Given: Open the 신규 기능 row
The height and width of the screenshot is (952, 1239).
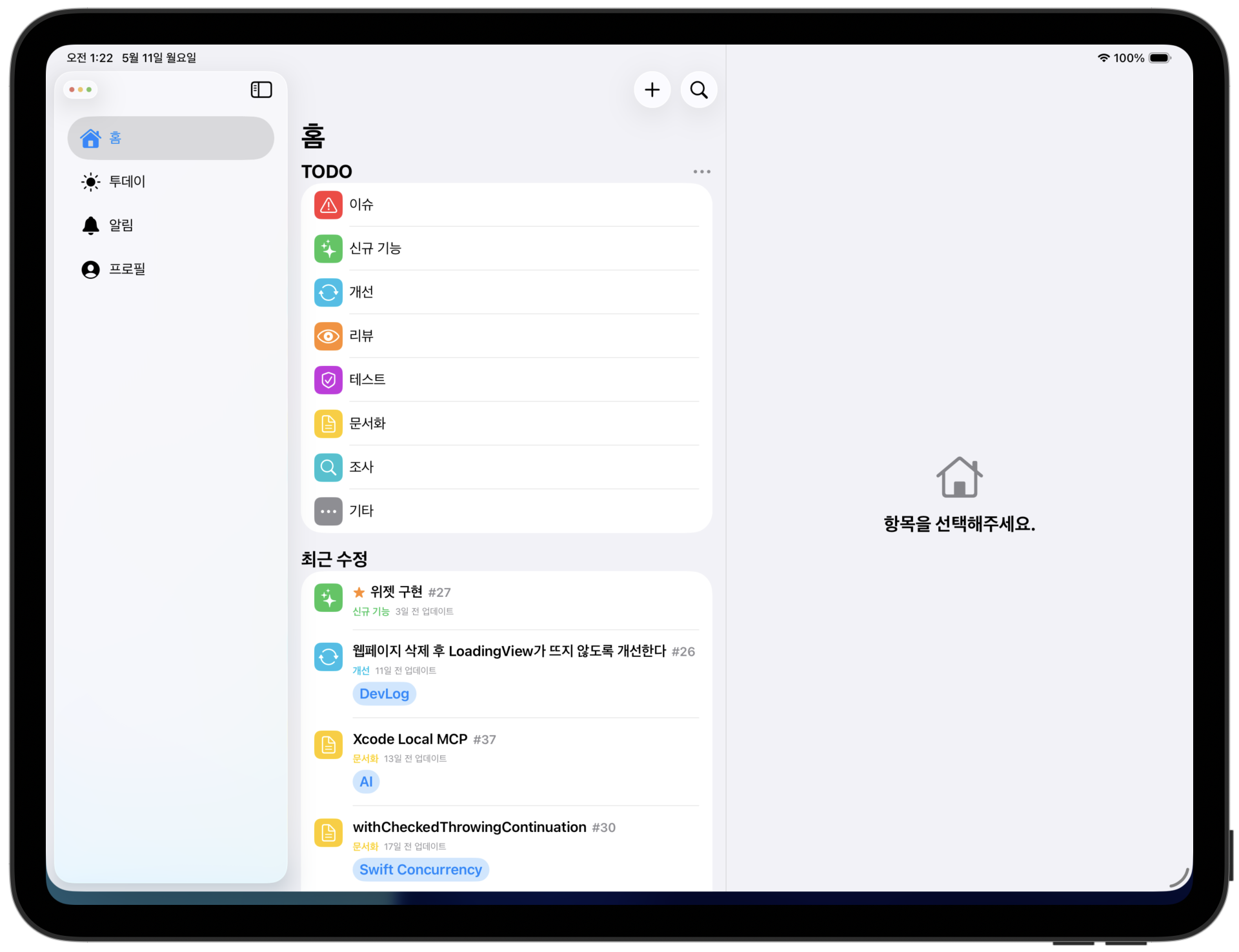Looking at the screenshot, I should [507, 249].
